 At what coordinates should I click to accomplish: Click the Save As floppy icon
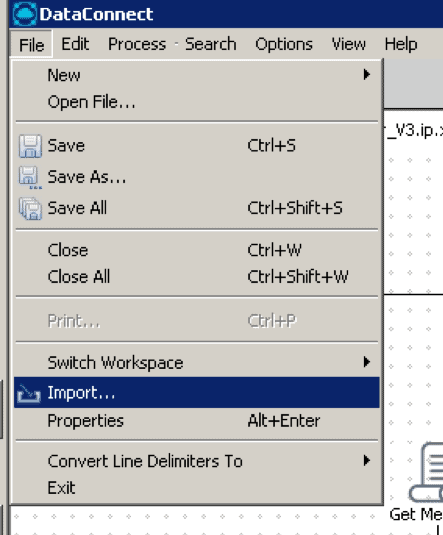(30, 177)
